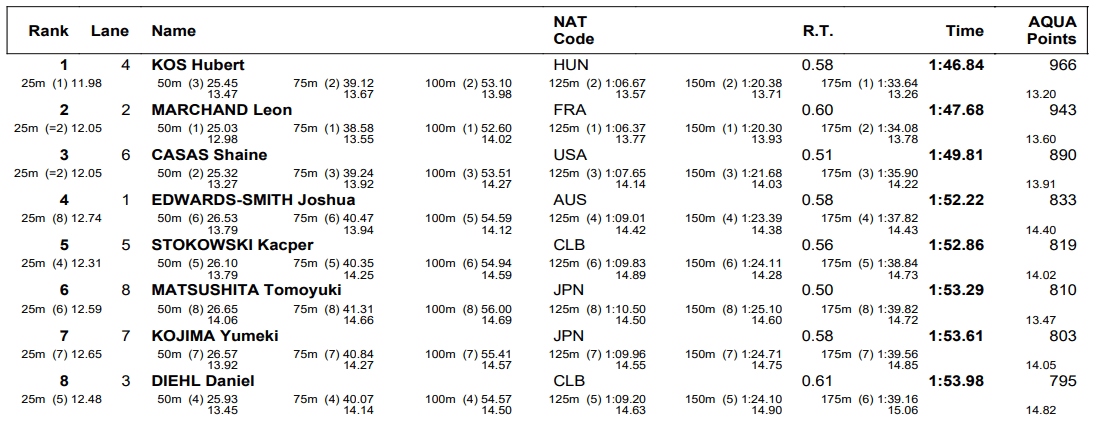Click the NAT Code column header

[x=573, y=30]
